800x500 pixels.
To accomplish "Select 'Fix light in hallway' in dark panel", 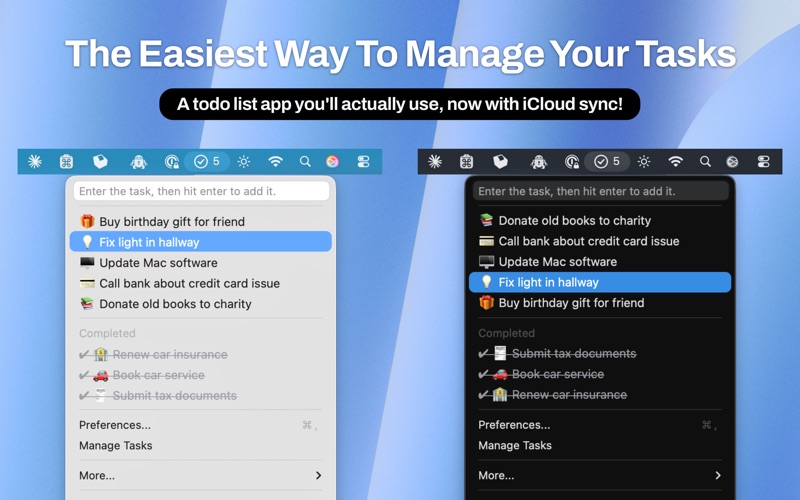I will pyautogui.click(x=600, y=282).
